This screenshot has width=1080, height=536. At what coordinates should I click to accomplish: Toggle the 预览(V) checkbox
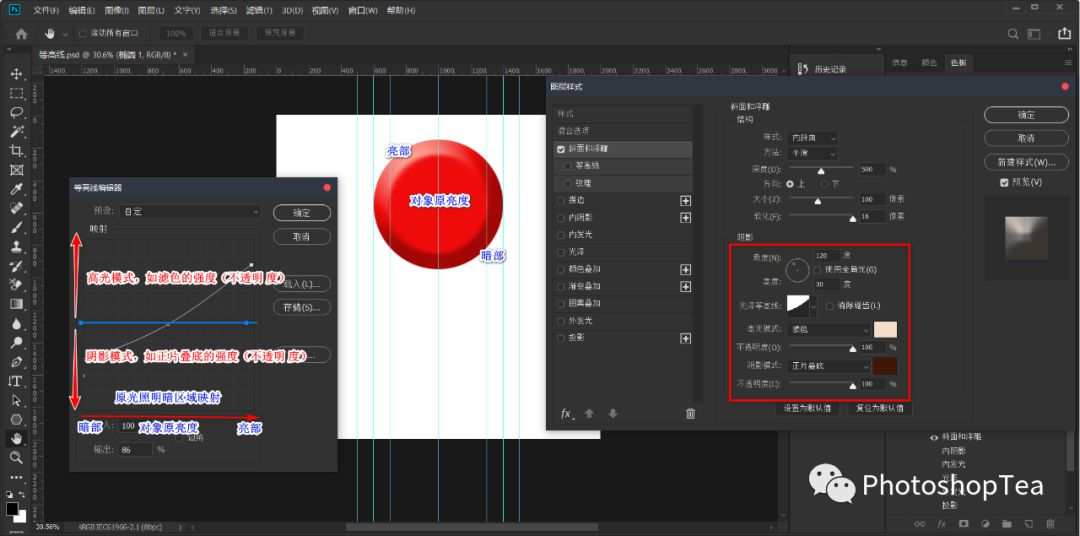[x=1004, y=183]
